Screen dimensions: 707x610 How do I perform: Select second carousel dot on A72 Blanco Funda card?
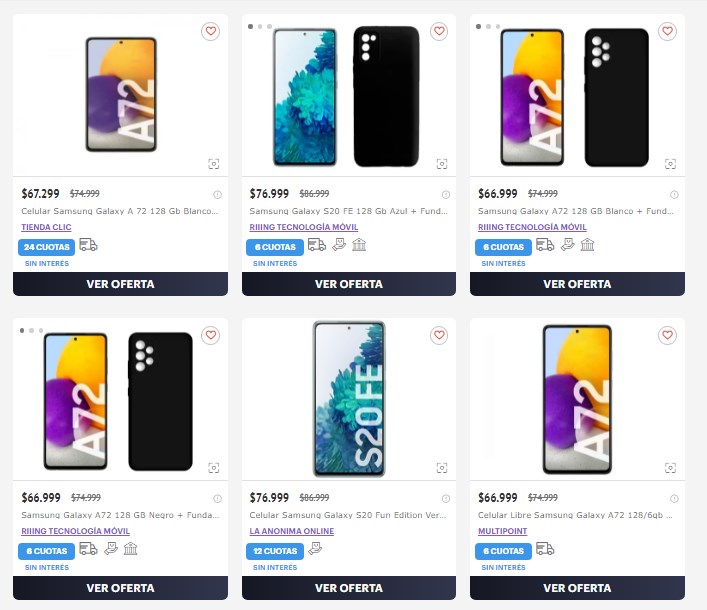pos(488,26)
